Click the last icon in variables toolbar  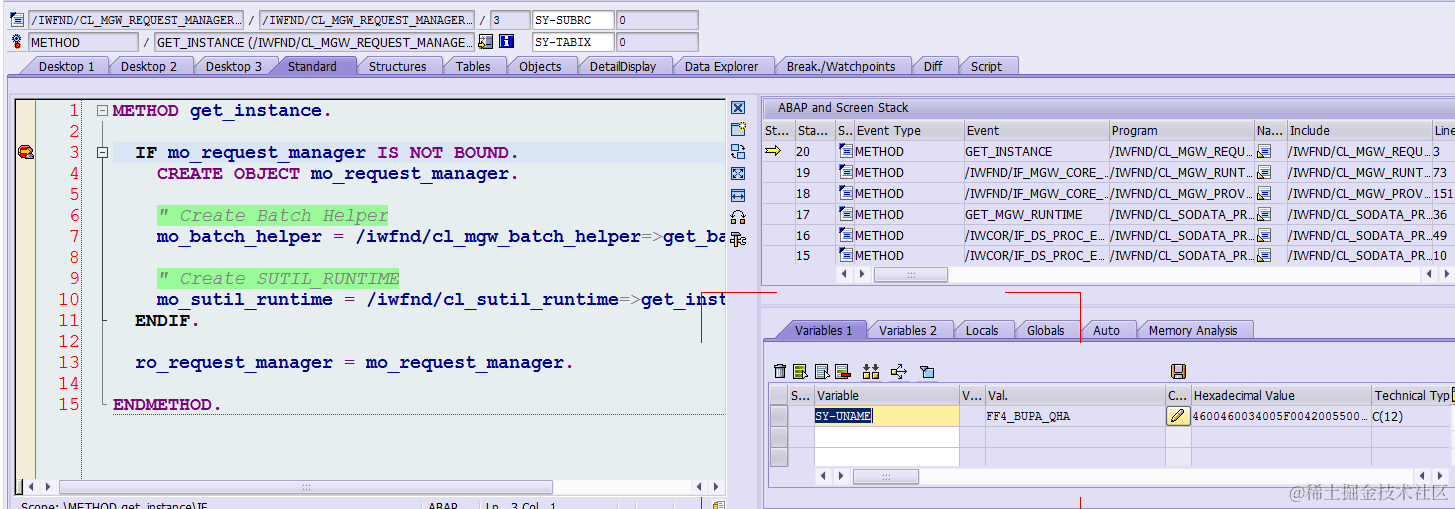[927, 371]
